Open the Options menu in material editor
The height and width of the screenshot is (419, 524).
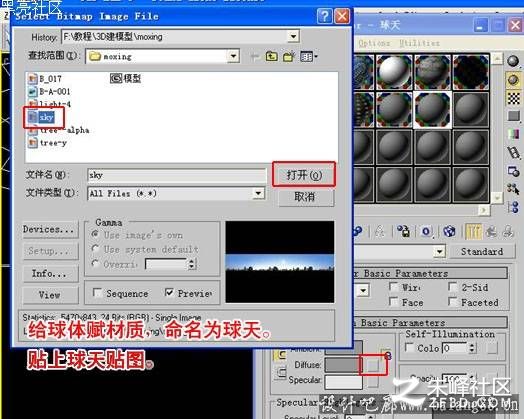[x=374, y=43]
